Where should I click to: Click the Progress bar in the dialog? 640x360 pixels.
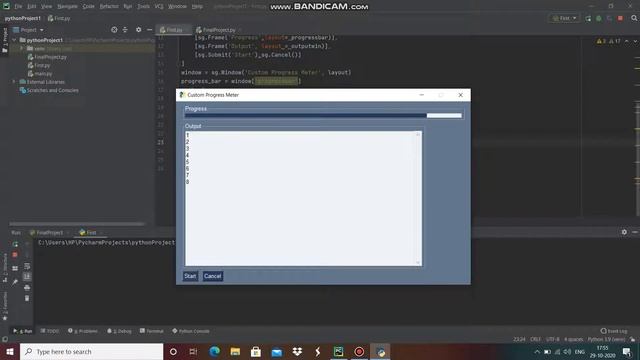point(323,116)
